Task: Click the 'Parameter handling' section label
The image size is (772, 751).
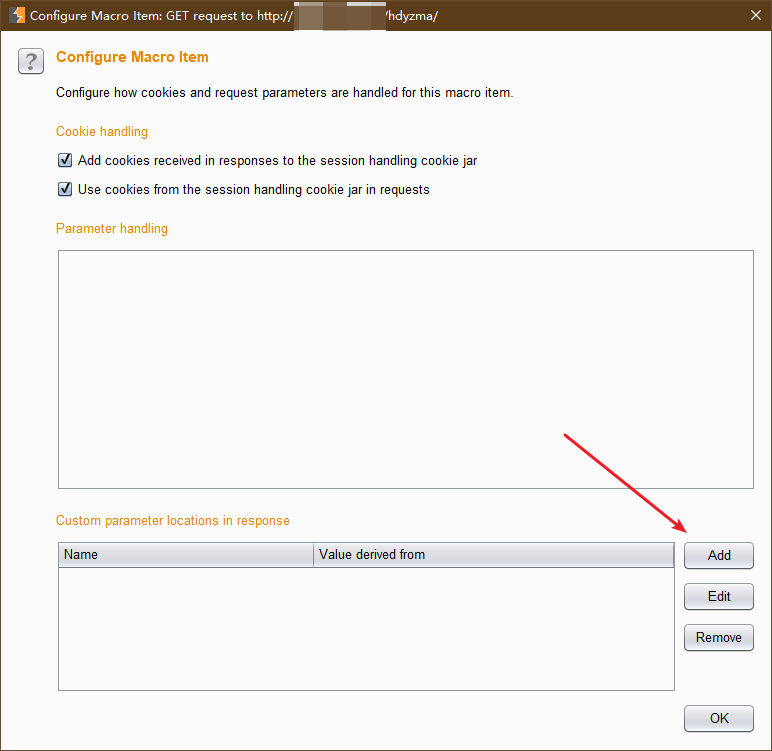Action: [112, 228]
